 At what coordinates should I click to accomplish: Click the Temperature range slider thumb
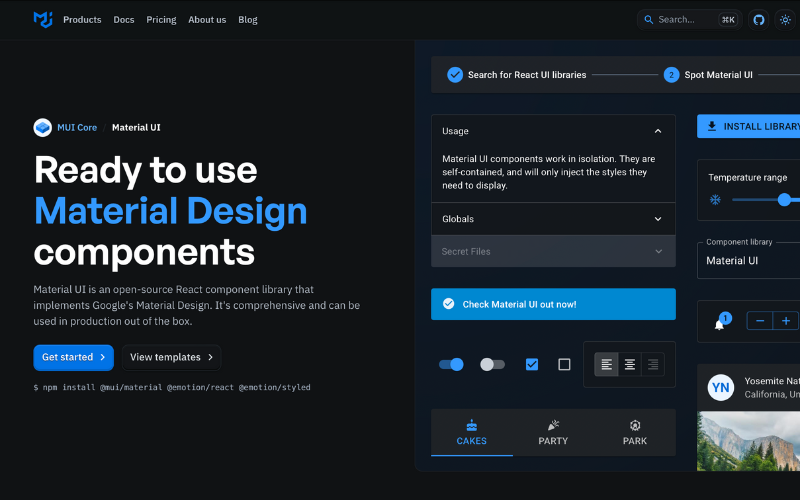click(x=784, y=199)
